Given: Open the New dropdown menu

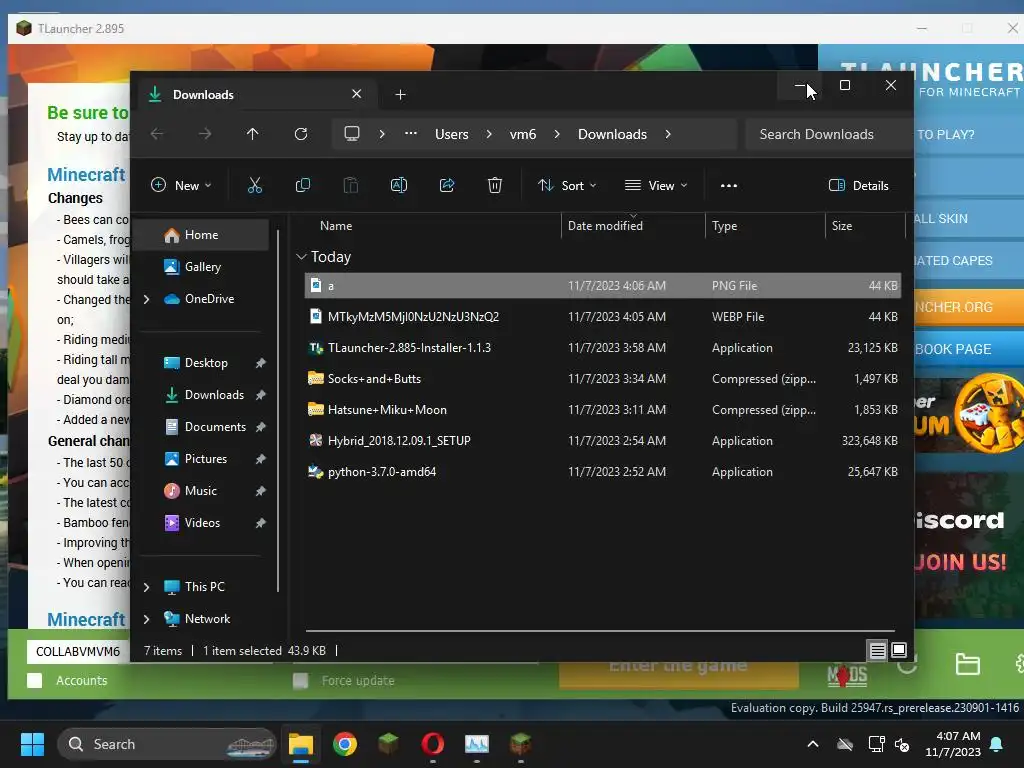Looking at the screenshot, I should tap(181, 185).
